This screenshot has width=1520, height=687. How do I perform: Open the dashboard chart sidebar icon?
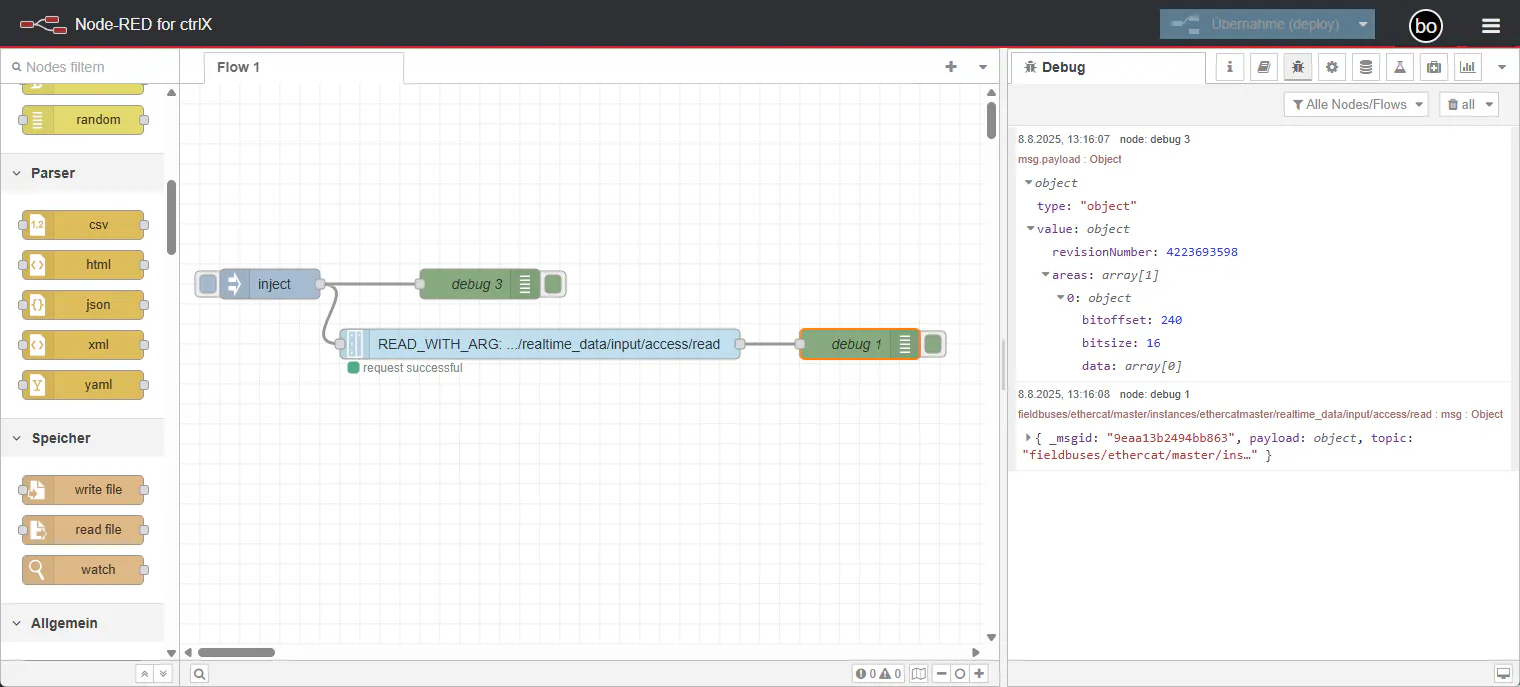click(1467, 67)
